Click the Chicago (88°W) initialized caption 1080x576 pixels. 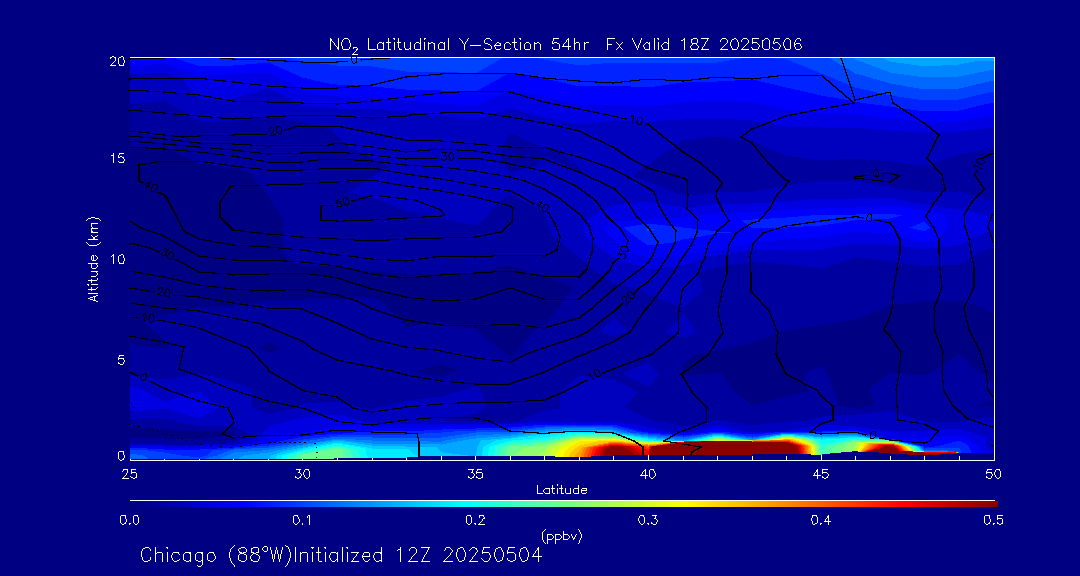pos(341,555)
